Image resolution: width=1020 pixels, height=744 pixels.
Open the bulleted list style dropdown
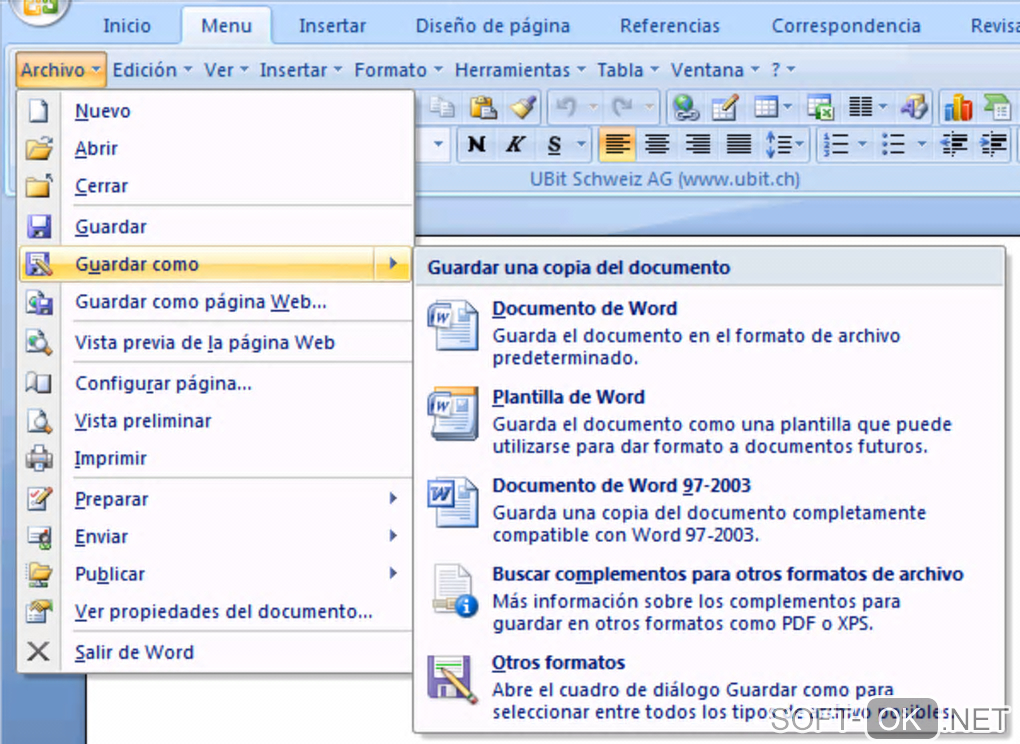922,144
